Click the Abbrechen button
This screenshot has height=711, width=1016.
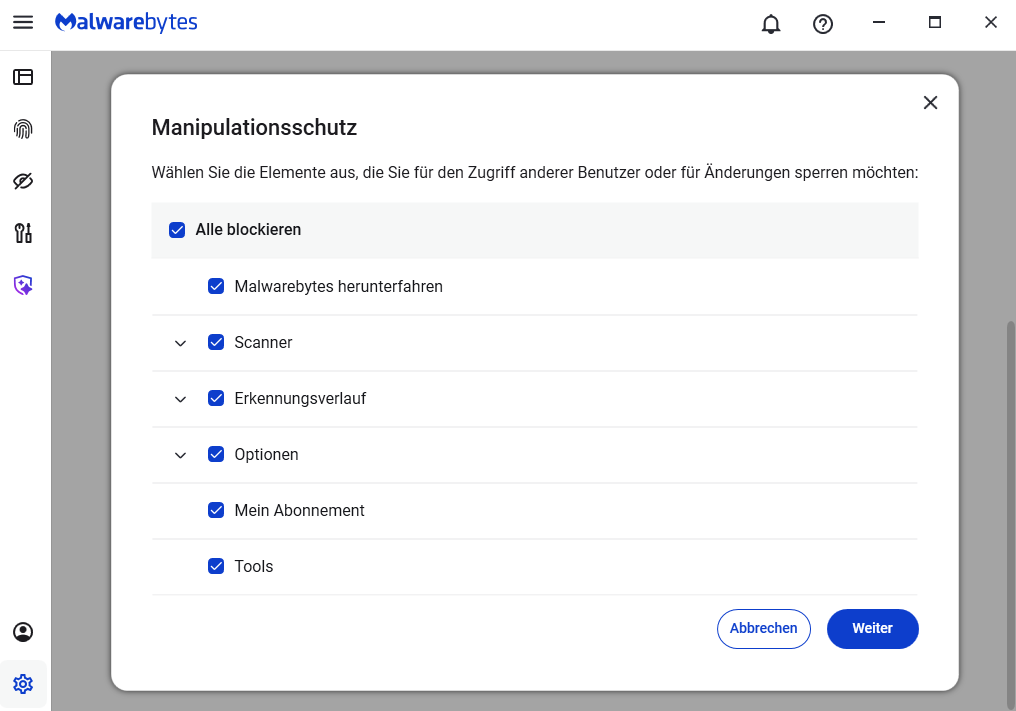[763, 628]
